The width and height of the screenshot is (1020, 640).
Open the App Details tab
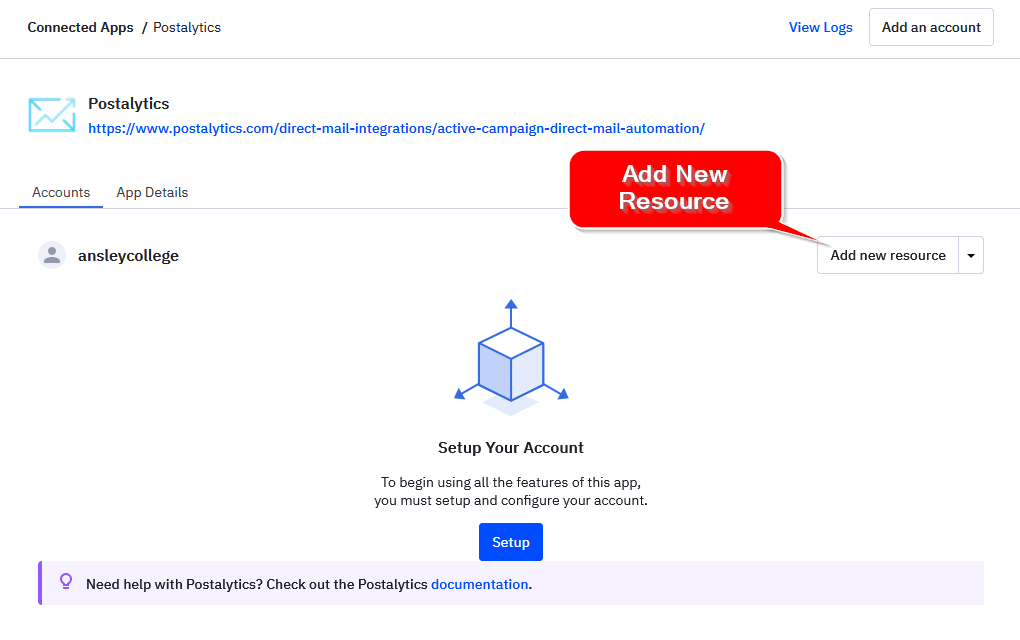click(x=152, y=193)
